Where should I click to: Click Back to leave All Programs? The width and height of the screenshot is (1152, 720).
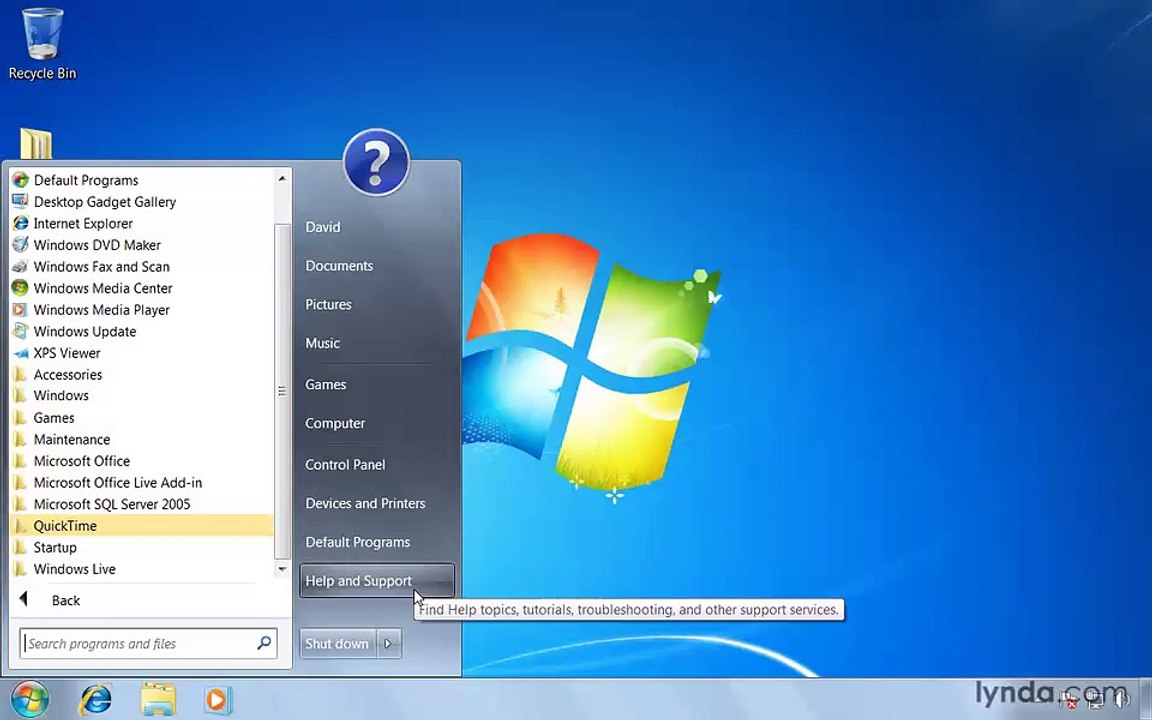[65, 600]
